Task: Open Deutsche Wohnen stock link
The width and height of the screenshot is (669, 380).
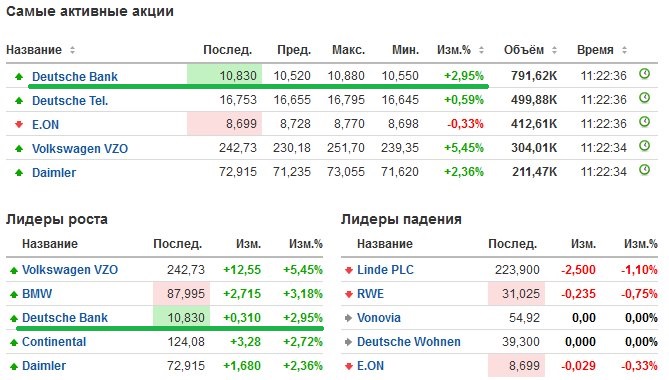Action: (409, 342)
